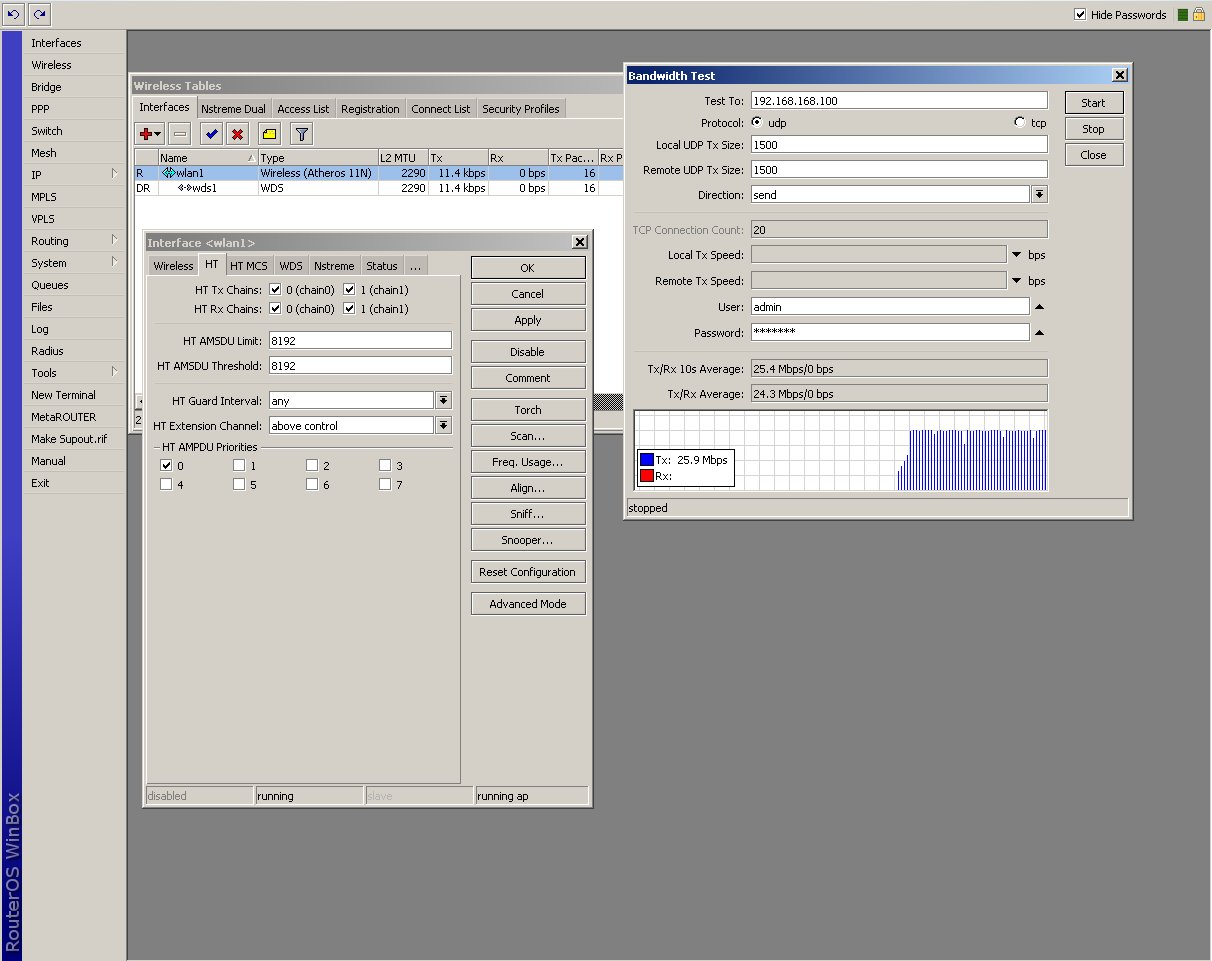
Task: Click the Freq. Usage... button
Action: 528,462
